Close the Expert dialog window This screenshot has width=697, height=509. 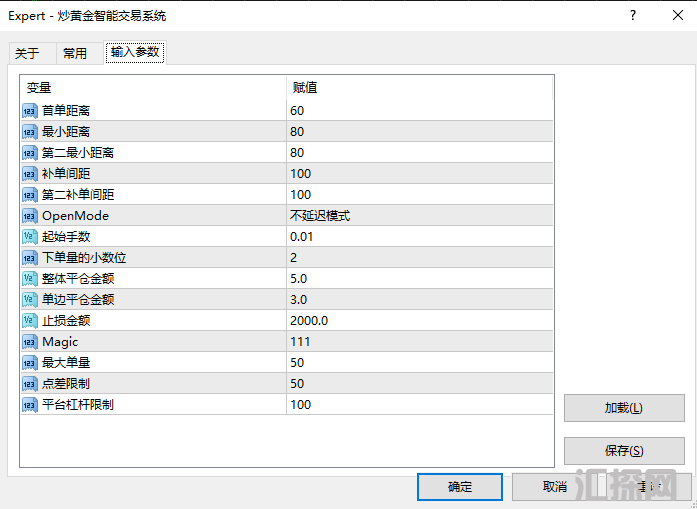pos(678,16)
